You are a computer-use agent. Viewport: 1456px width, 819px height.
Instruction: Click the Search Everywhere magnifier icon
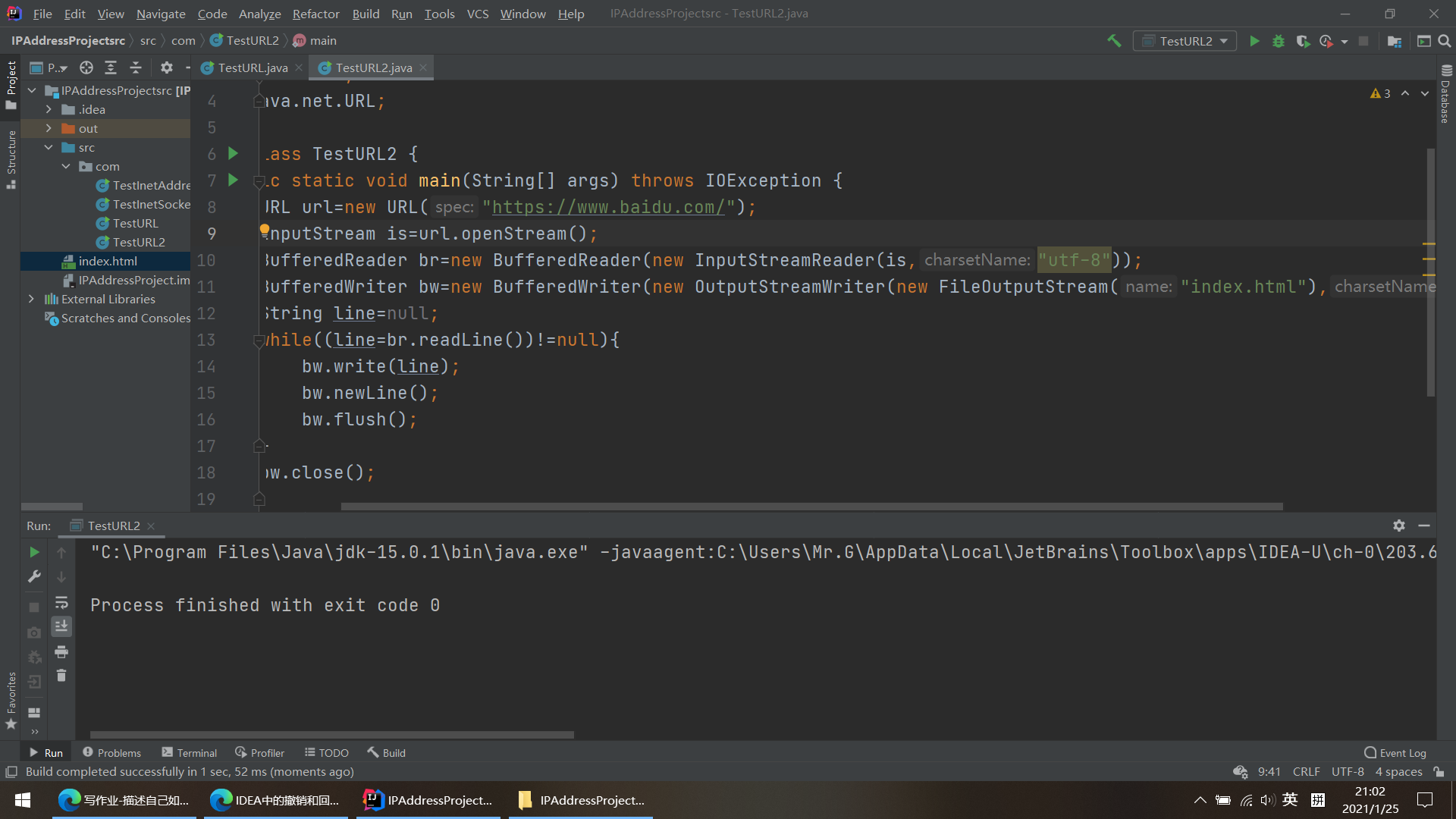click(x=1445, y=41)
